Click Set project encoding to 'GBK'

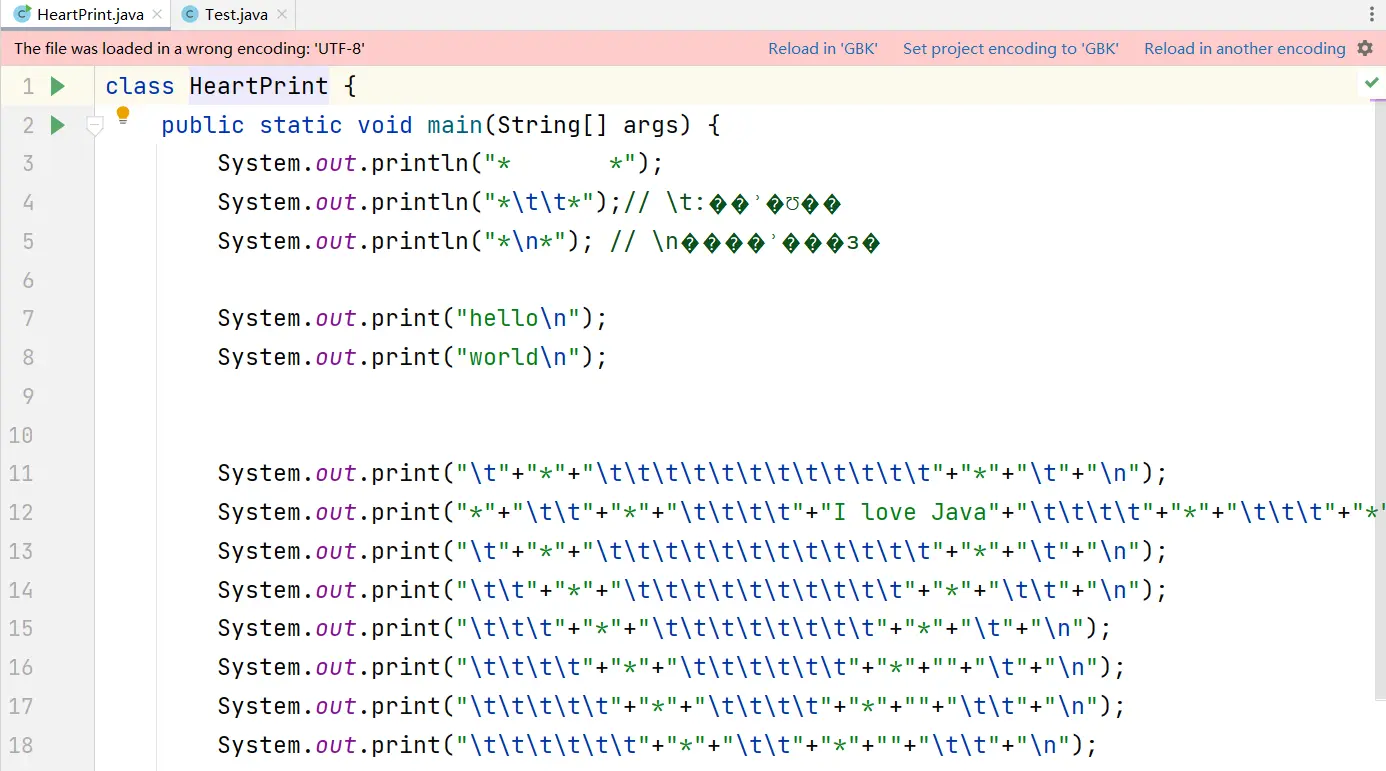click(x=1010, y=48)
